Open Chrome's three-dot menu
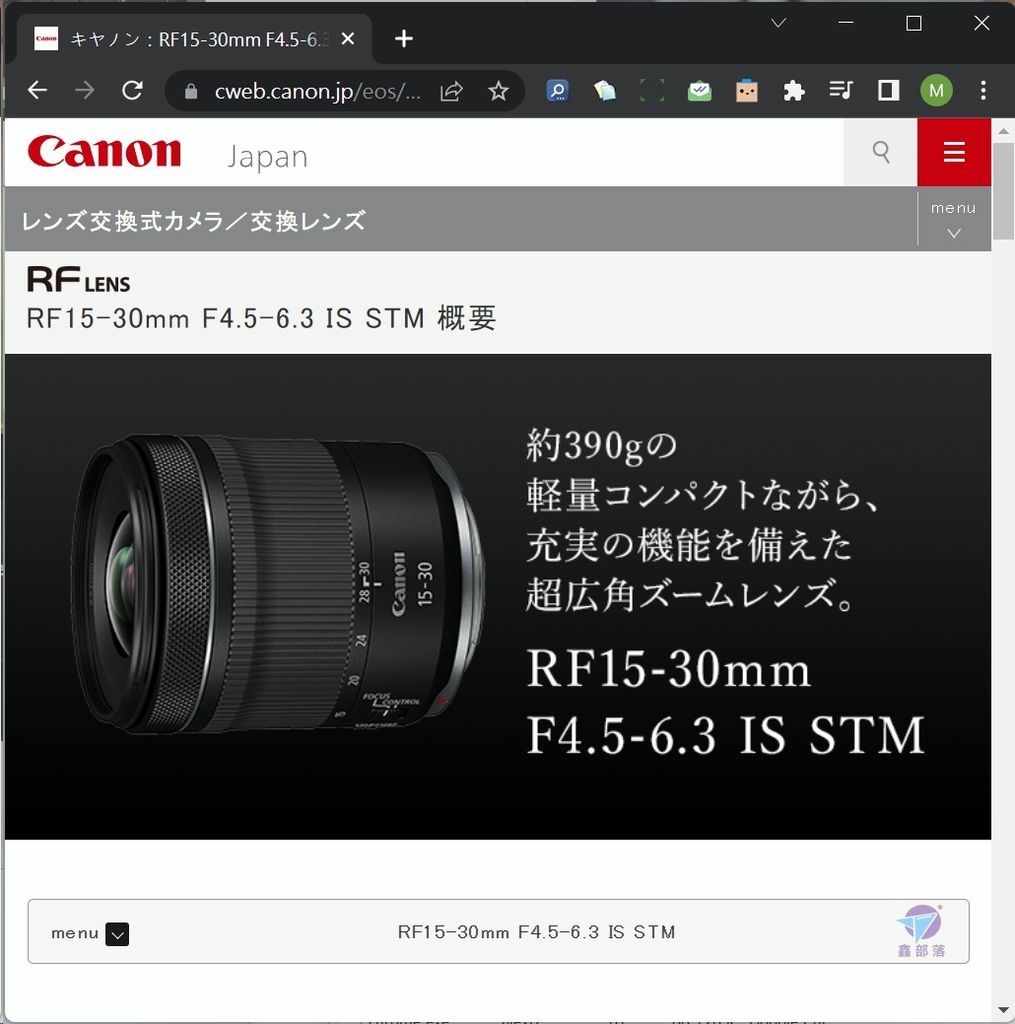The height and width of the screenshot is (1024, 1015). (983, 90)
